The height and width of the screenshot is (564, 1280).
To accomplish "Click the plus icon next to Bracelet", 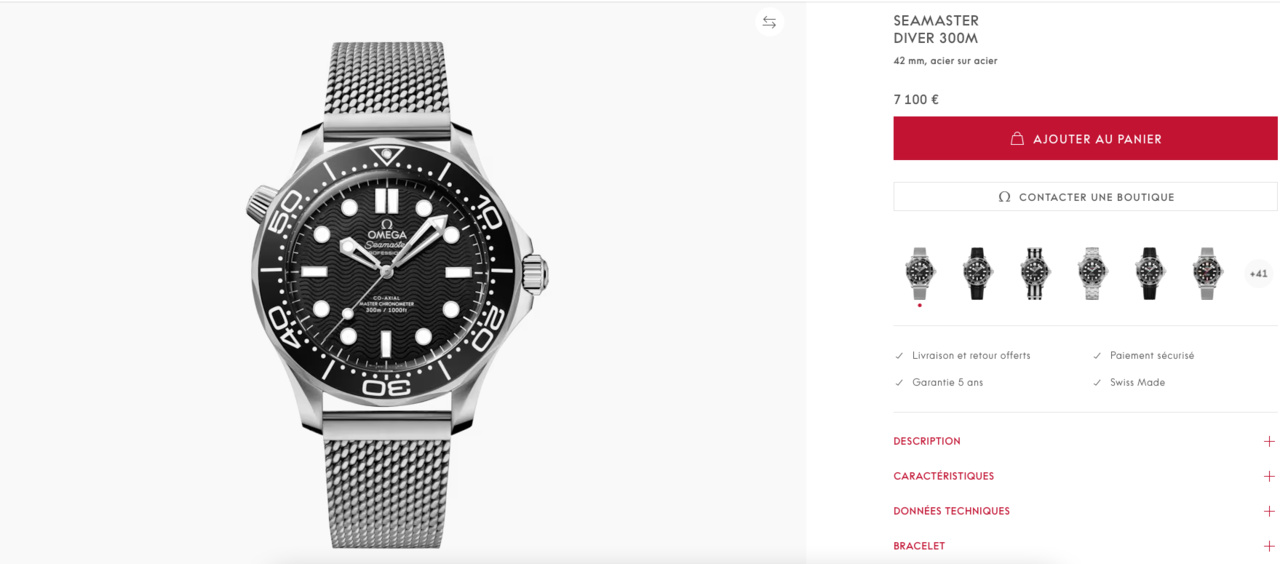I will pos(1269,546).
